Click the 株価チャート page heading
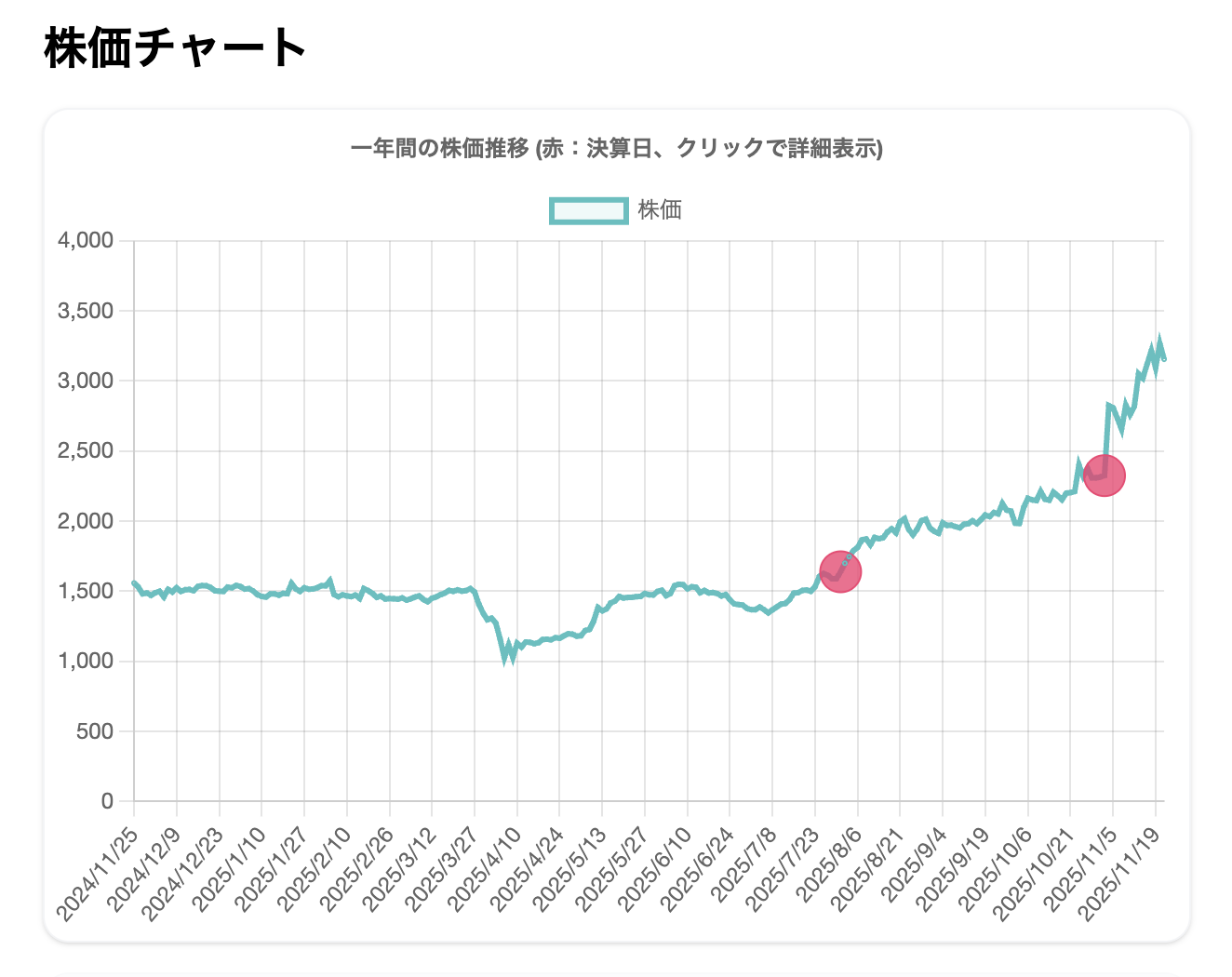 coord(176,48)
